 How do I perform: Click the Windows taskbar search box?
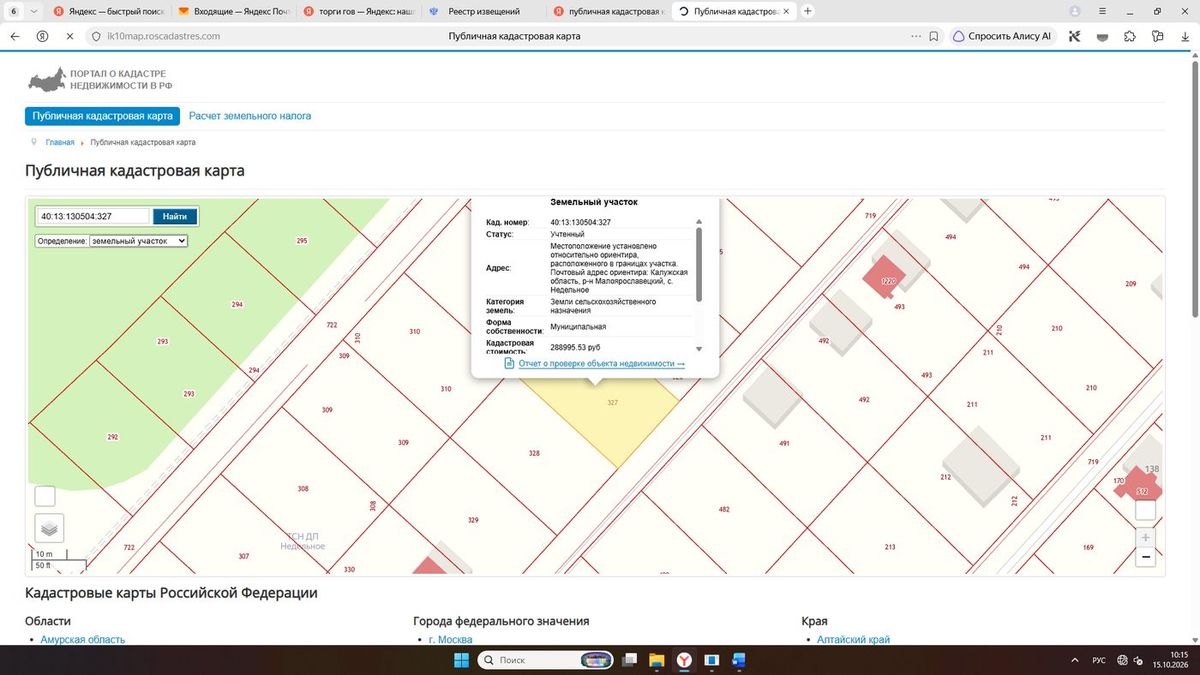pos(546,660)
